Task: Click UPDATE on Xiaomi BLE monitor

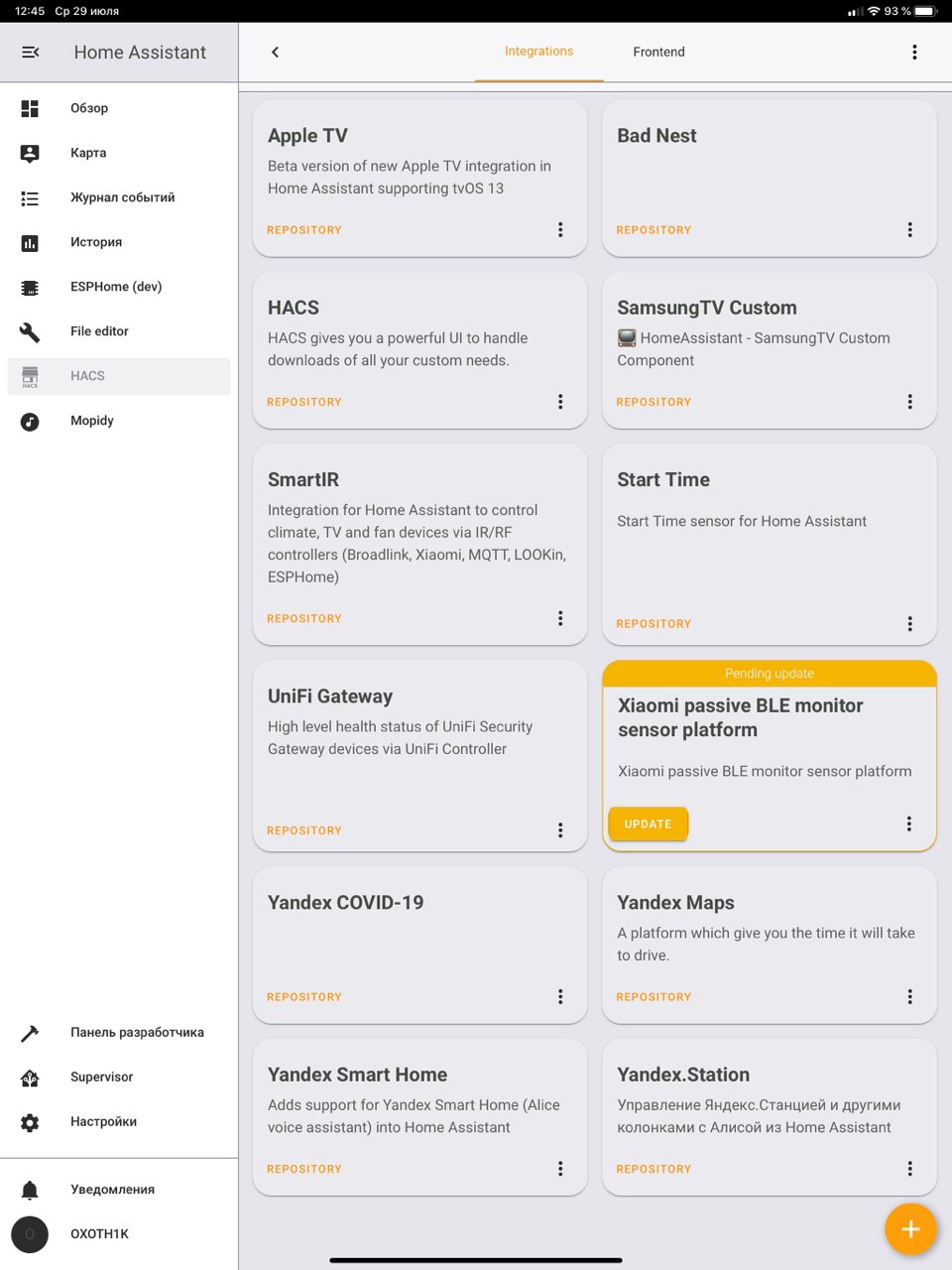Action: (x=648, y=824)
